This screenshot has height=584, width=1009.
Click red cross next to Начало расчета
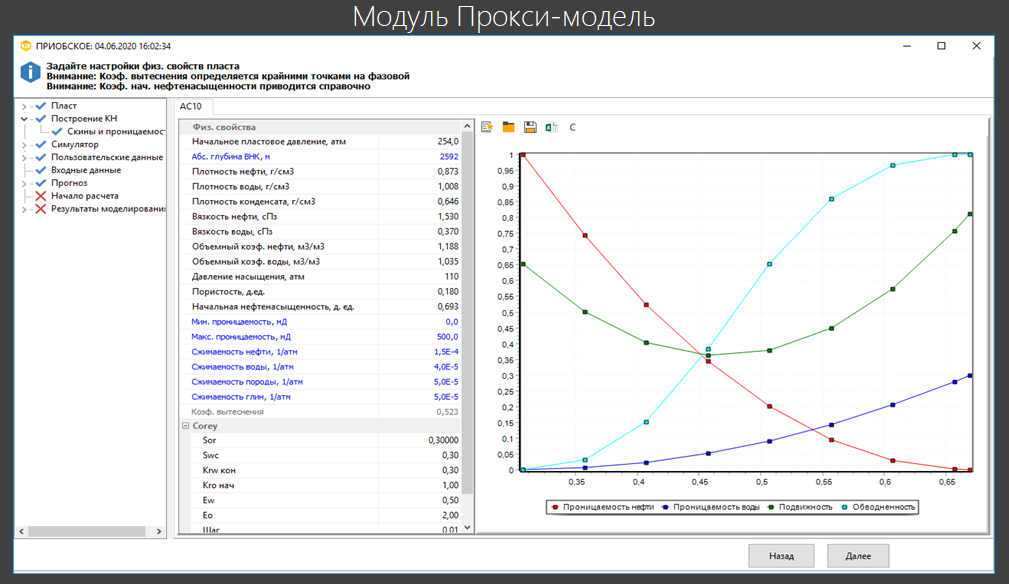pos(41,196)
